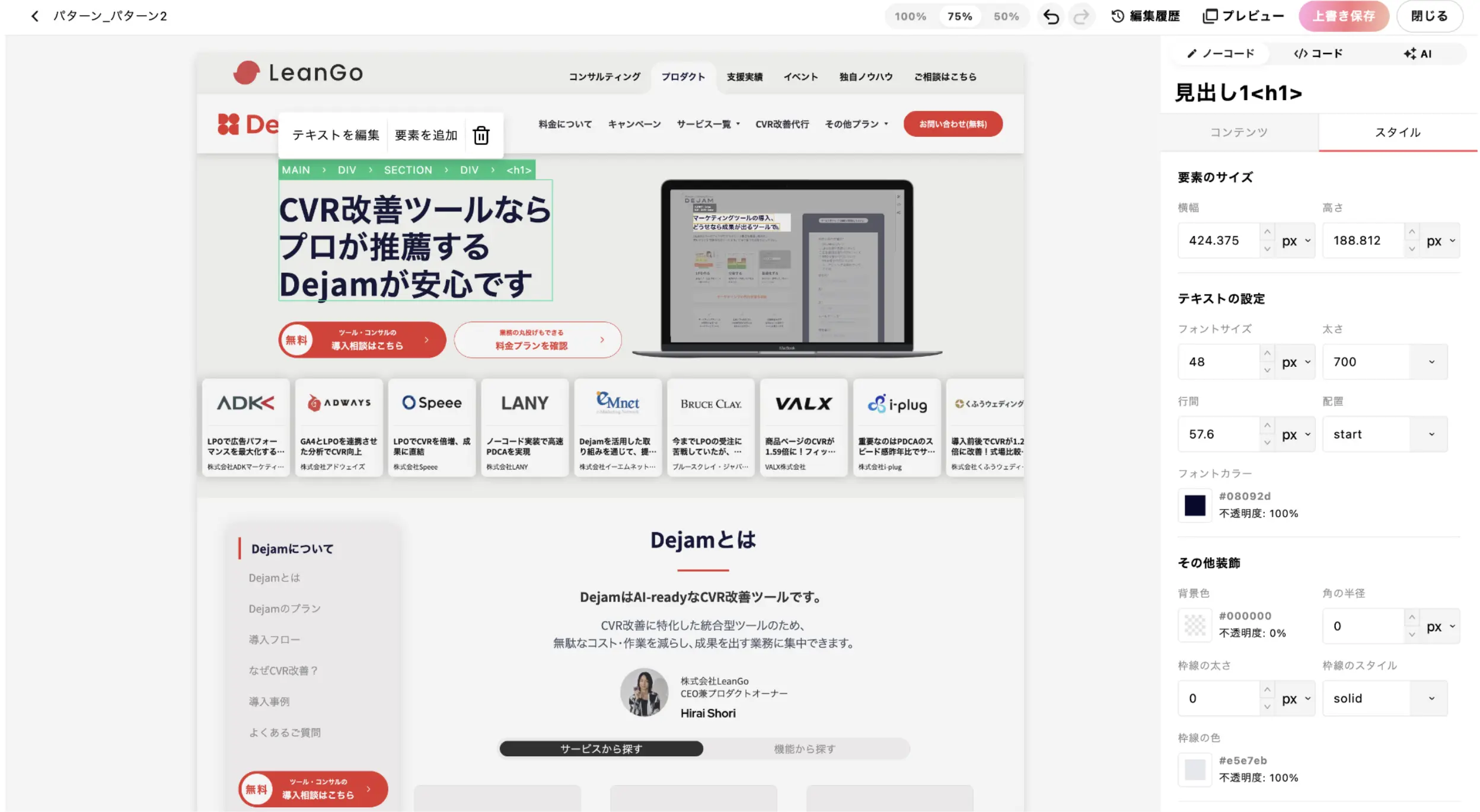Click the LeanGo logo
Viewport: 1480px width, 812px height.
[x=298, y=73]
